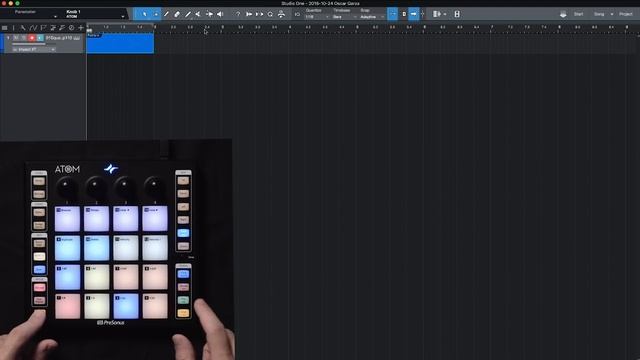The height and width of the screenshot is (360, 640).
Task: Toggle the cursor-follows-edit icon after blue arrow
Action: pyautogui.click(x=423, y=14)
